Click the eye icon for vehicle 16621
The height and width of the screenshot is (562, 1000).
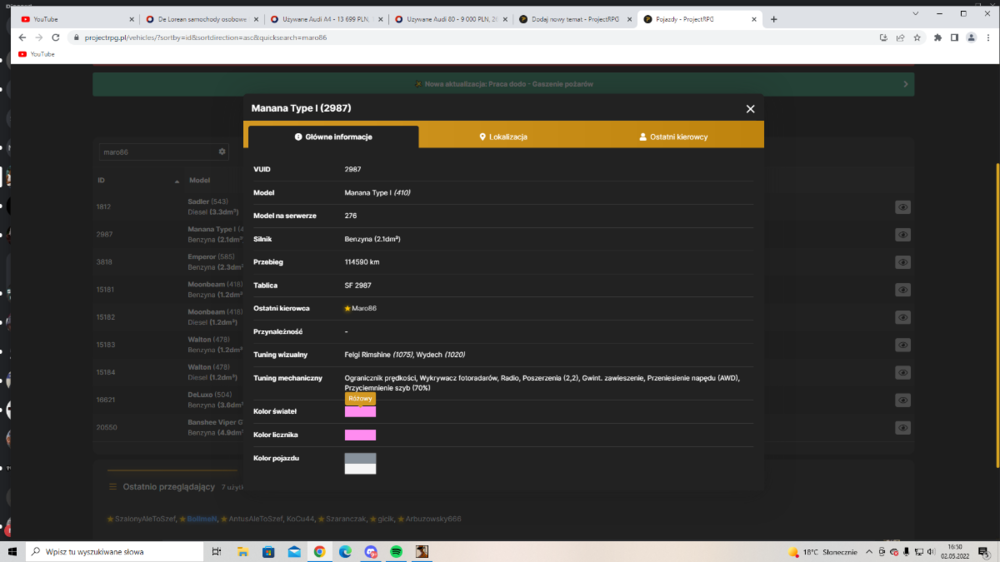coord(902,400)
